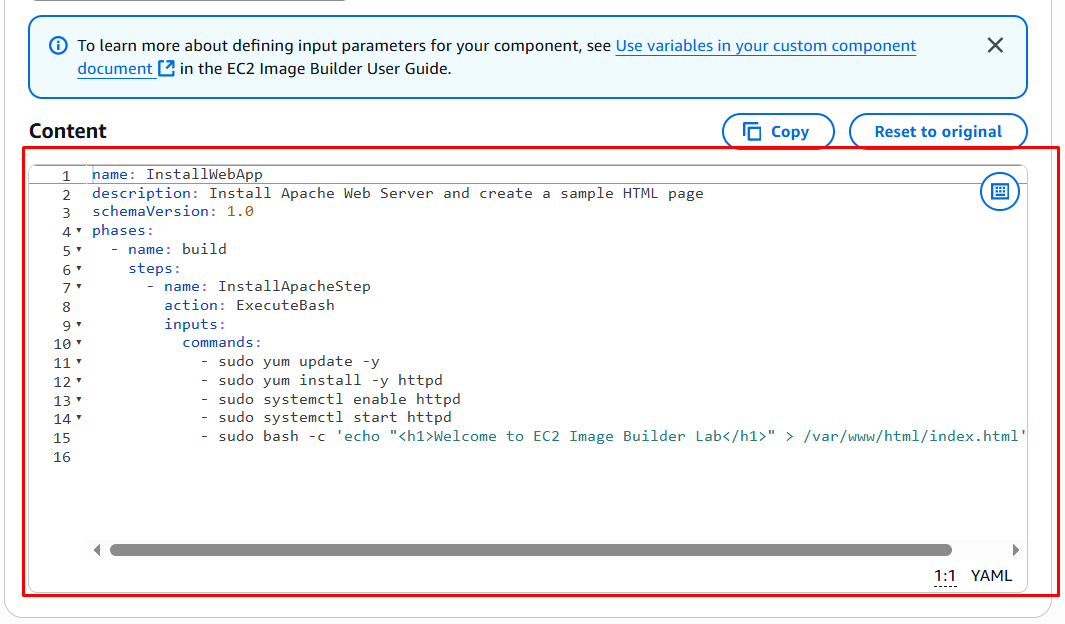This screenshot has width=1065, height=624.
Task: Collapse the build phase fold arrow on line 5
Action: [x=79, y=250]
